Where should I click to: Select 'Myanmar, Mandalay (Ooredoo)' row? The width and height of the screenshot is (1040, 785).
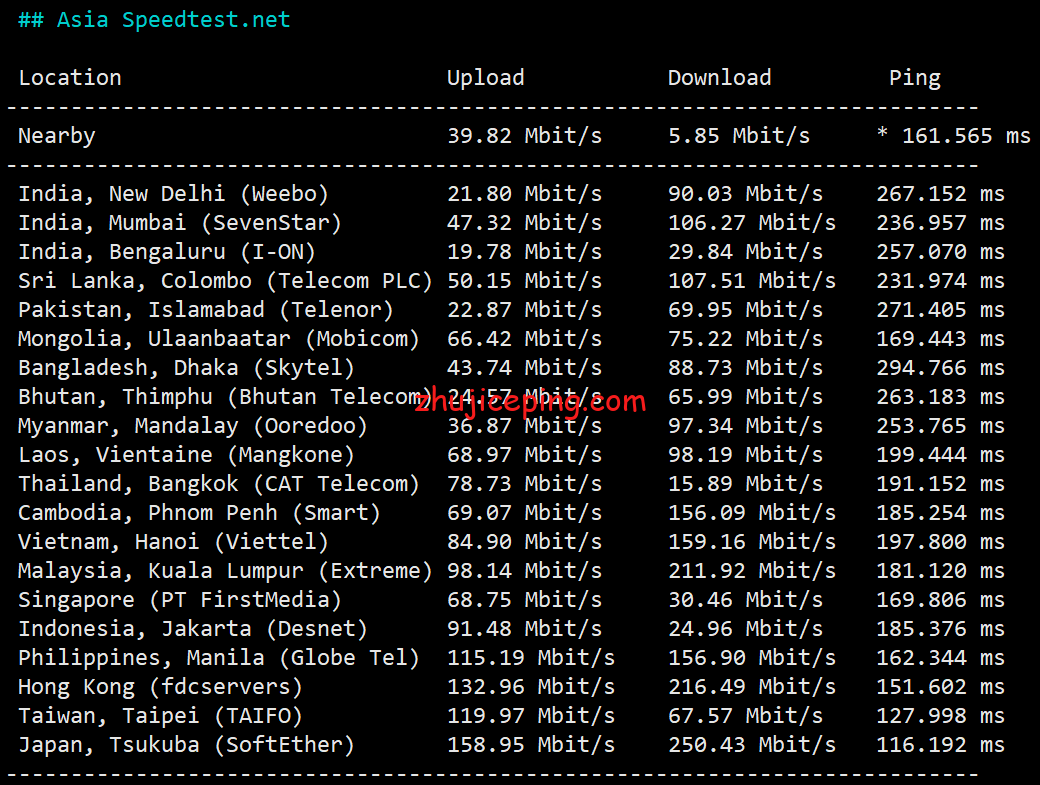(x=511, y=426)
